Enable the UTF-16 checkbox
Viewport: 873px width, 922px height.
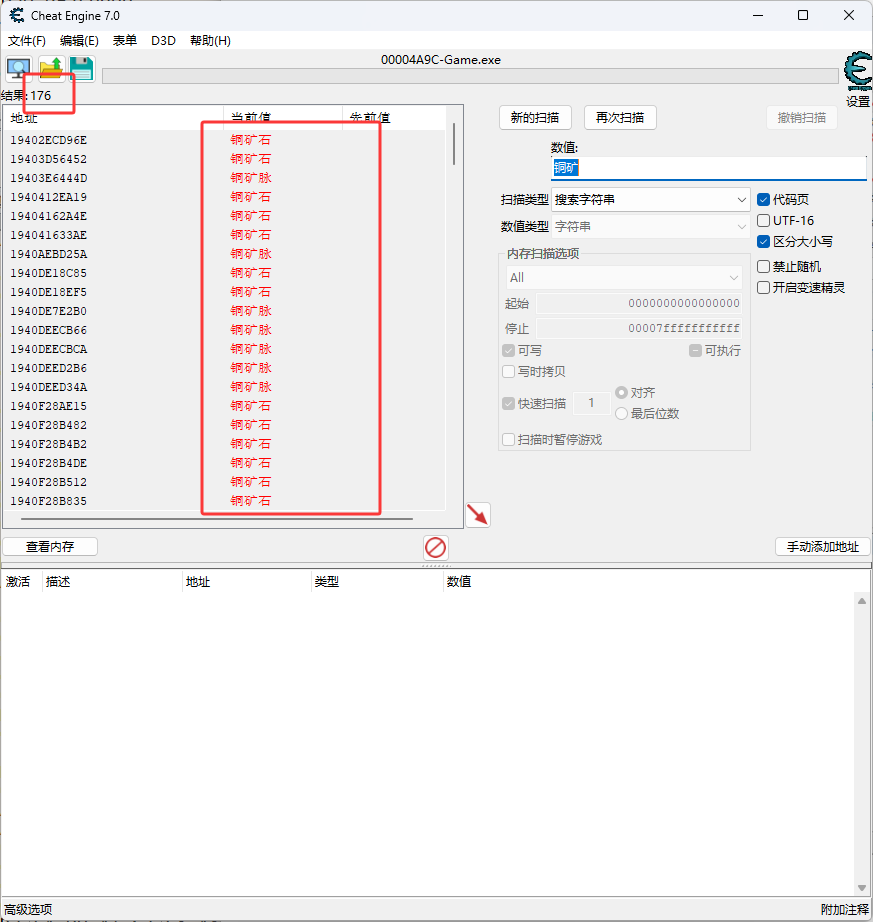tap(764, 221)
